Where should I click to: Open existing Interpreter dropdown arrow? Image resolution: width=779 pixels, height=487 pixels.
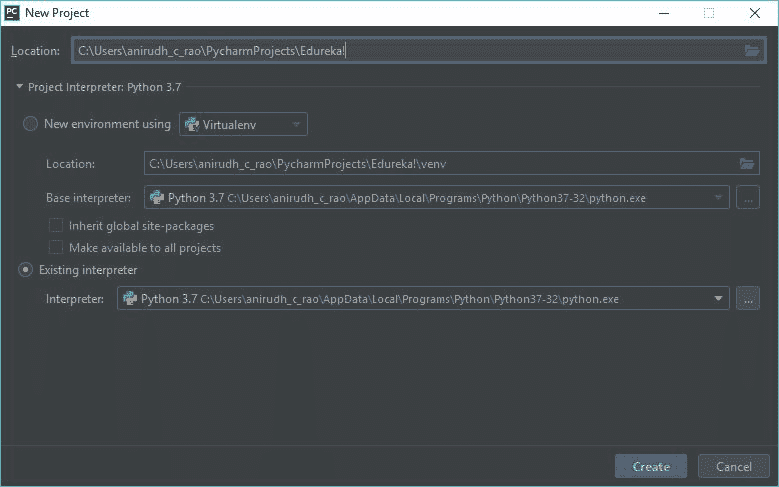pos(718,298)
